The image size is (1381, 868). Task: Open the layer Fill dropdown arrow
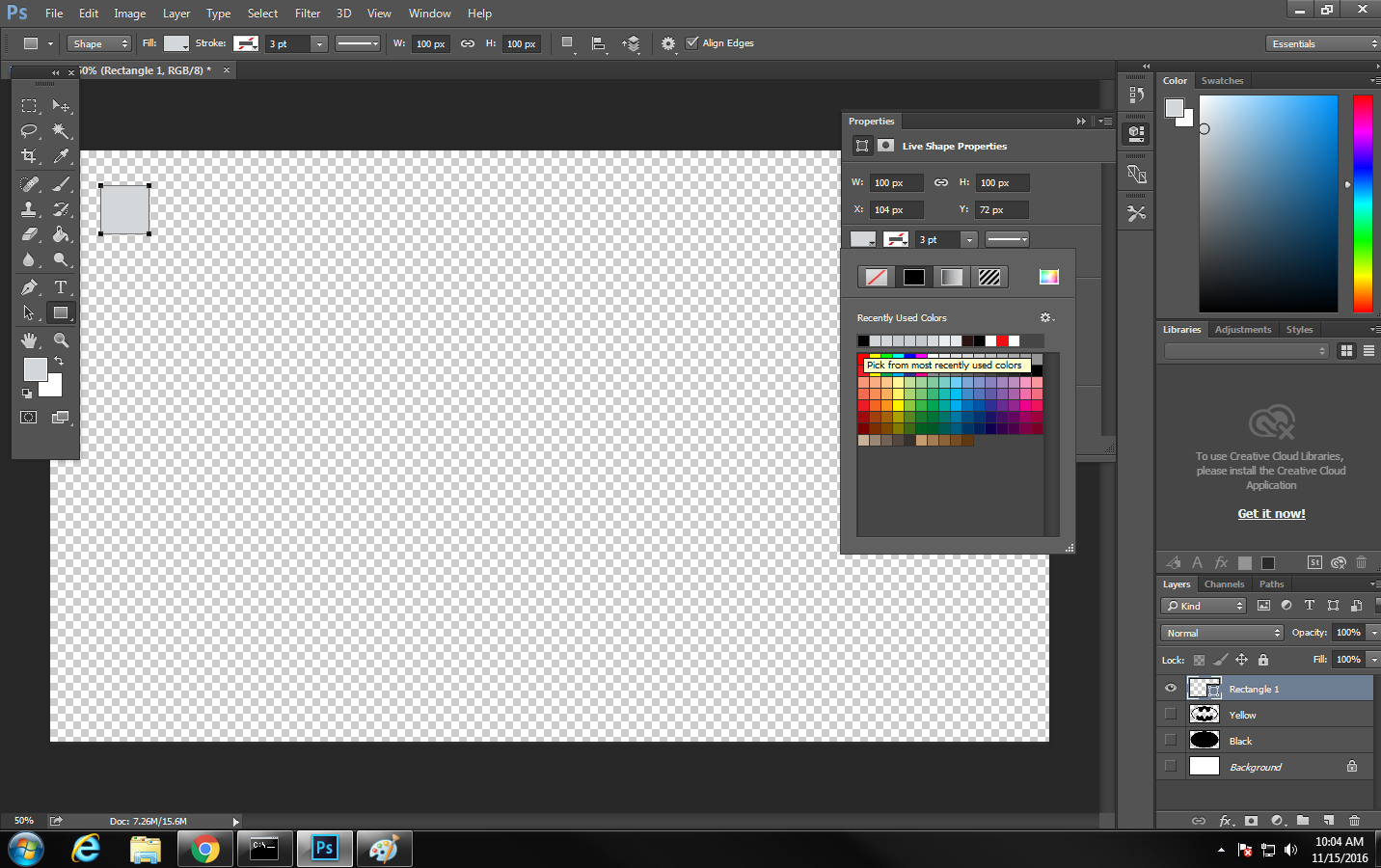pyautogui.click(x=1374, y=660)
